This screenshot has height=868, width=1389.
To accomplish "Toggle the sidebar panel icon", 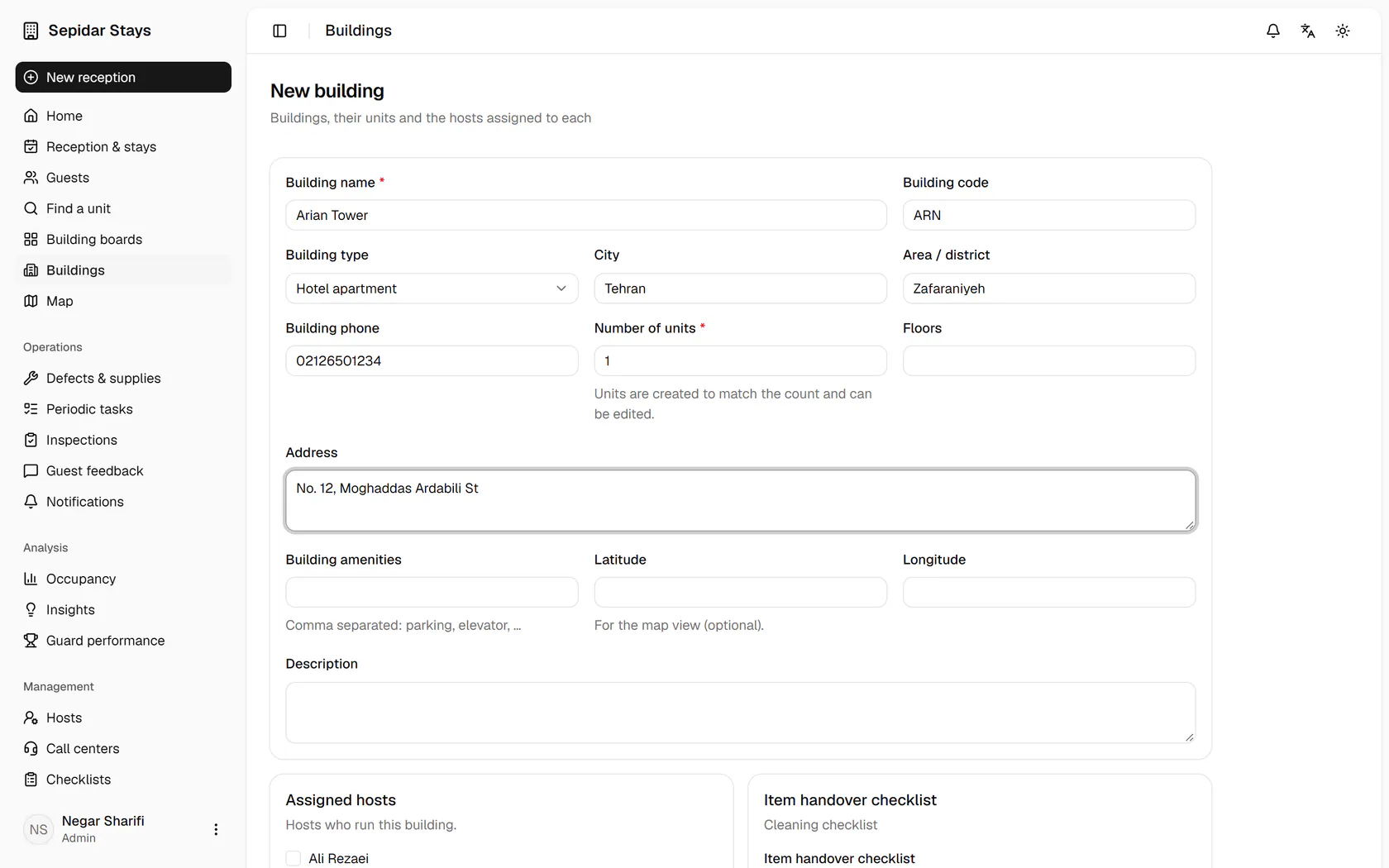I will (x=279, y=31).
